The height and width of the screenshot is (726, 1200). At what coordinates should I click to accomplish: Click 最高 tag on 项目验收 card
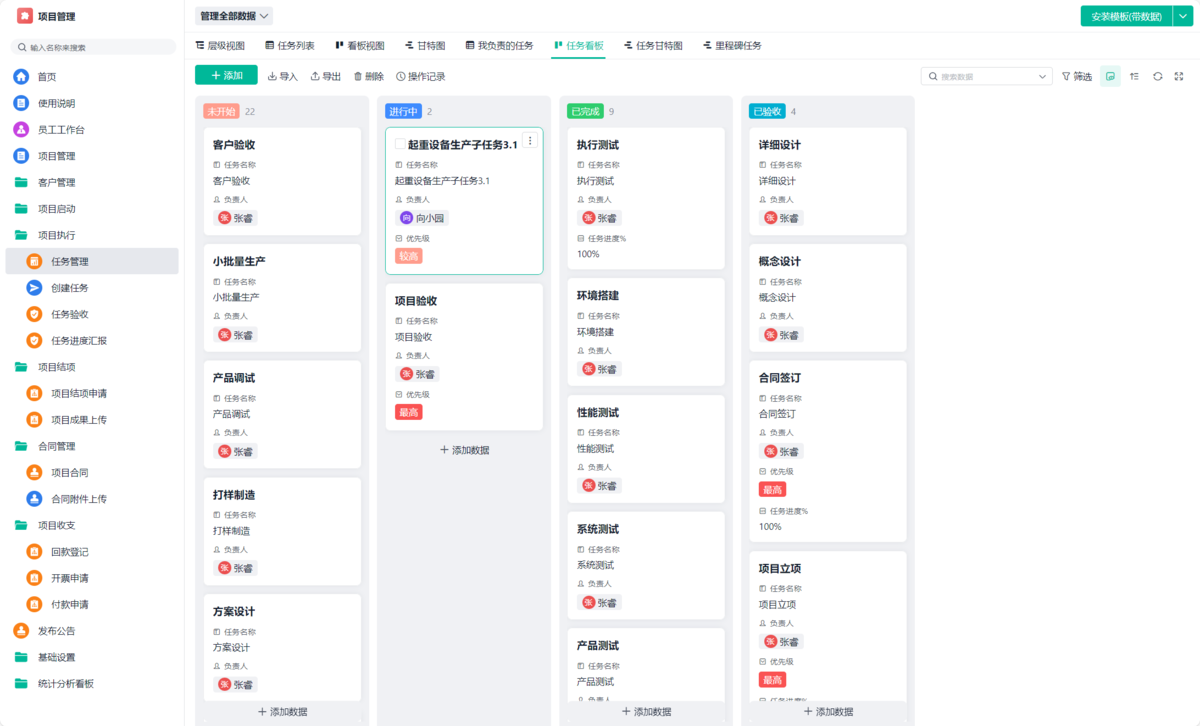pos(409,412)
